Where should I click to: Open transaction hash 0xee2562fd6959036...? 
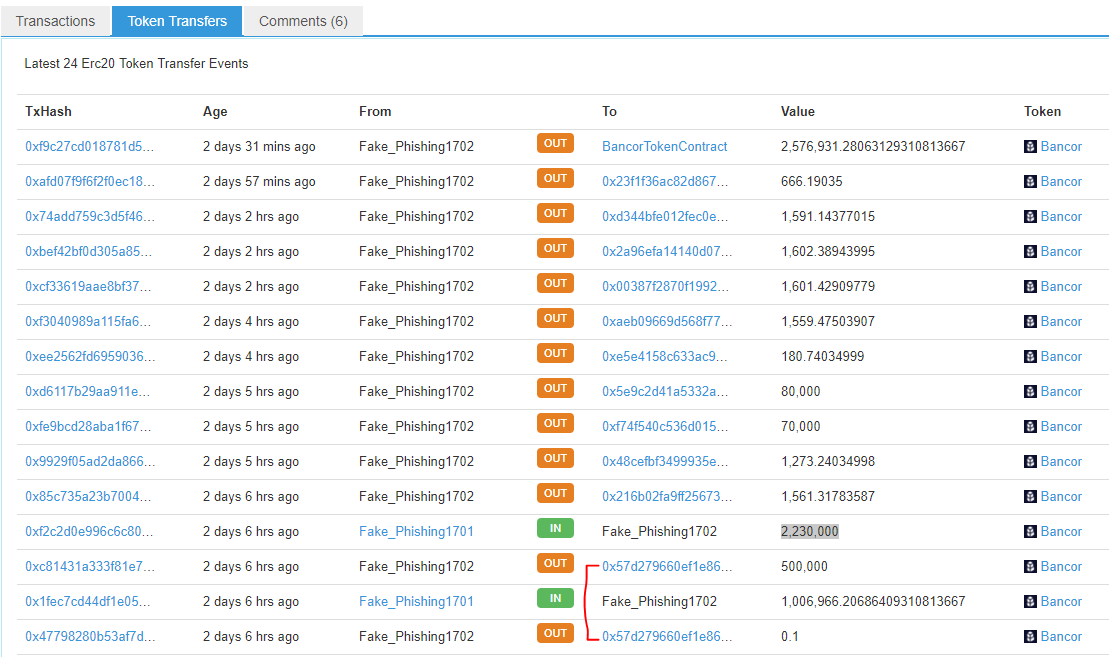(90, 356)
